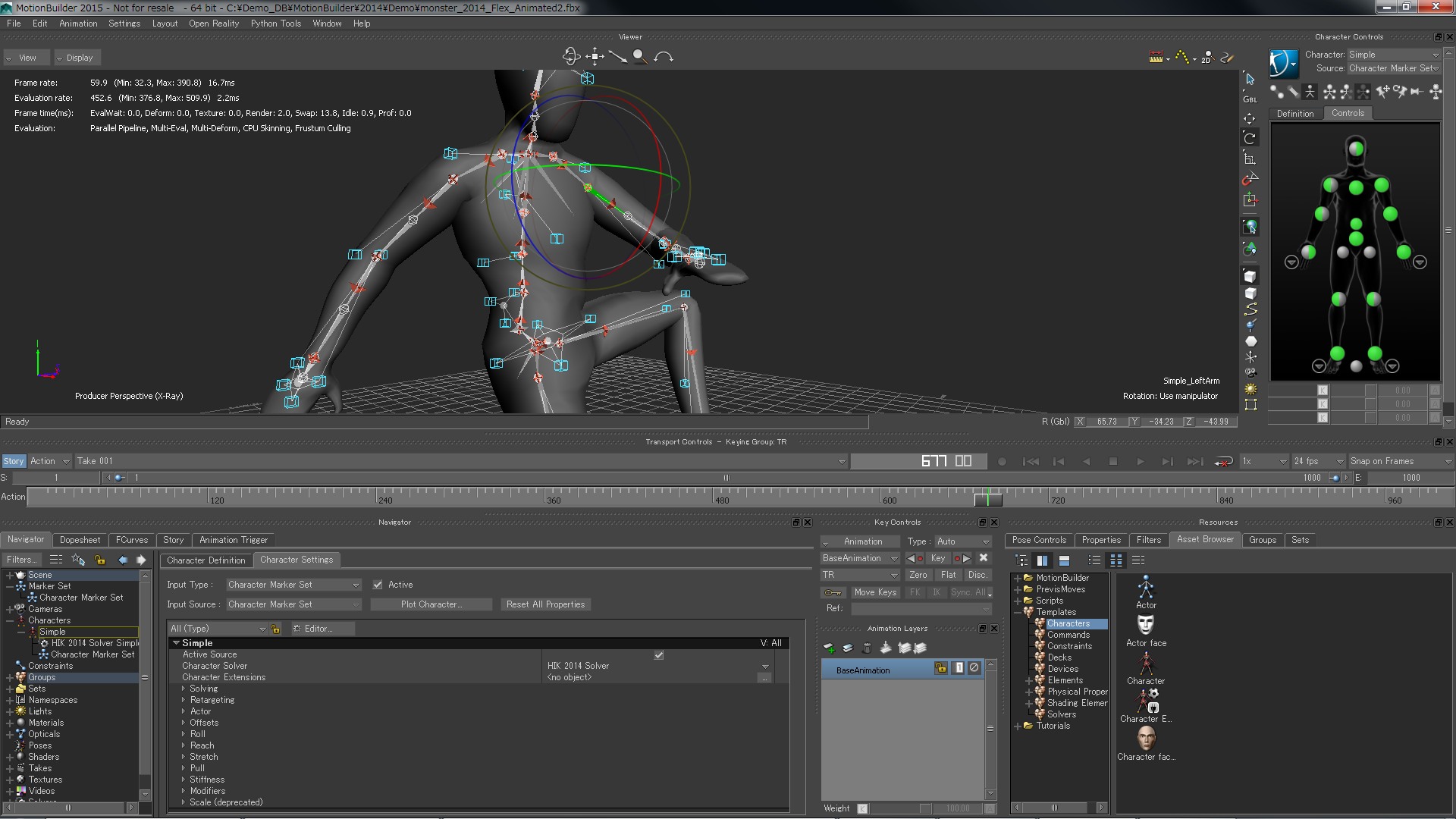The height and width of the screenshot is (819, 1456).
Task: Click the Reset All Properties button
Action: pyautogui.click(x=545, y=604)
